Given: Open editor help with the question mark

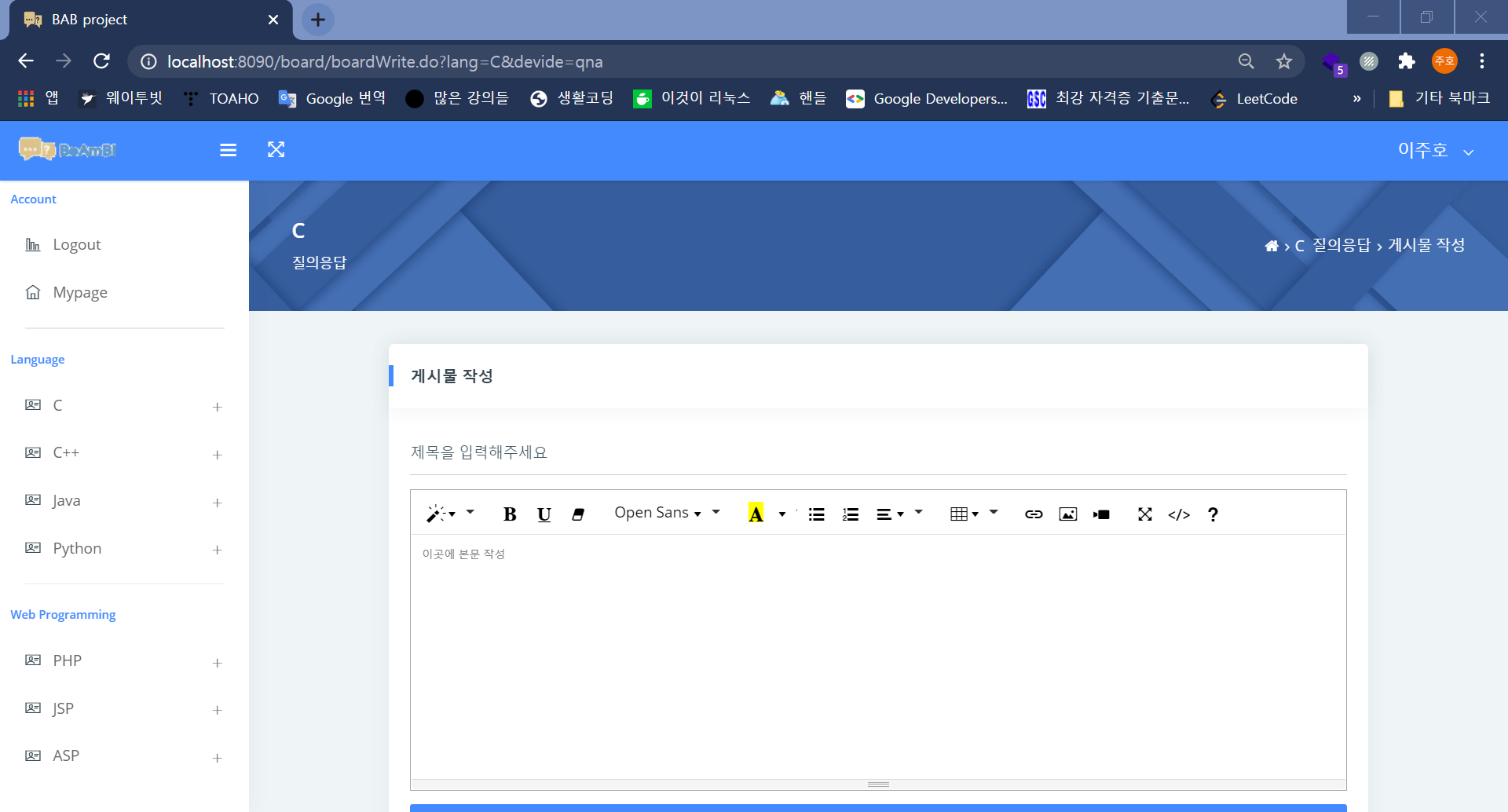Looking at the screenshot, I should [1213, 514].
